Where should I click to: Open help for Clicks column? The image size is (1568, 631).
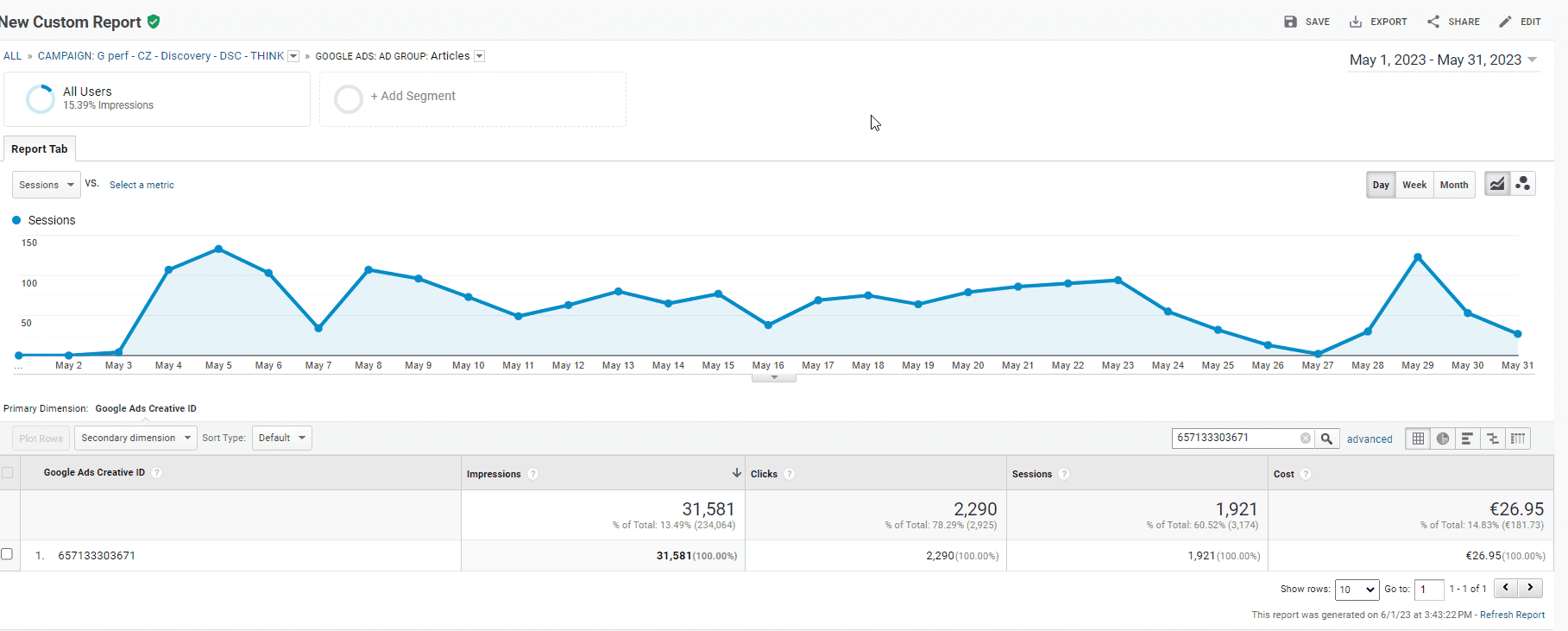[x=790, y=474]
